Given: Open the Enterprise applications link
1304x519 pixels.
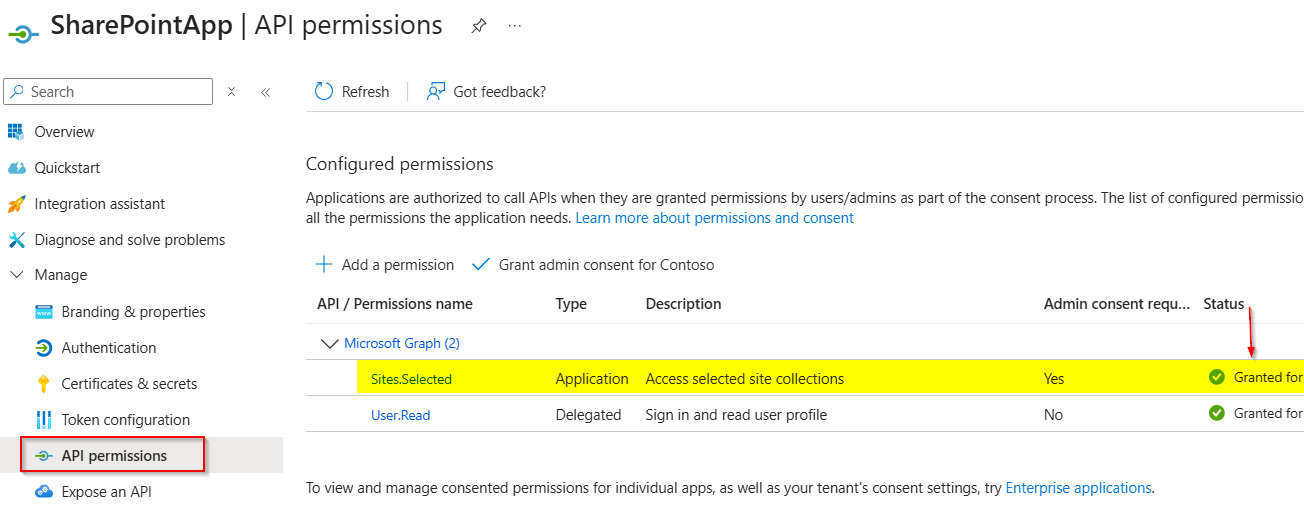Looking at the screenshot, I should click(1078, 488).
